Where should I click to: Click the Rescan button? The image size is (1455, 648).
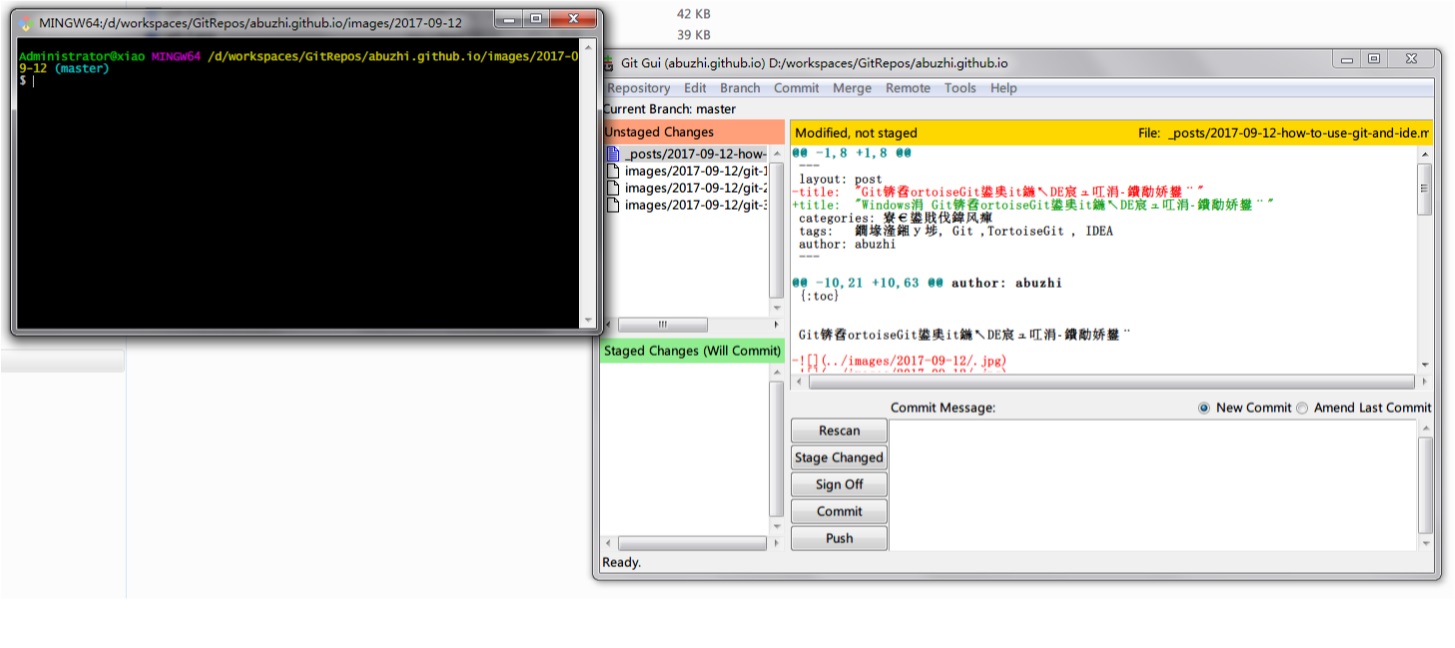pyautogui.click(x=839, y=431)
